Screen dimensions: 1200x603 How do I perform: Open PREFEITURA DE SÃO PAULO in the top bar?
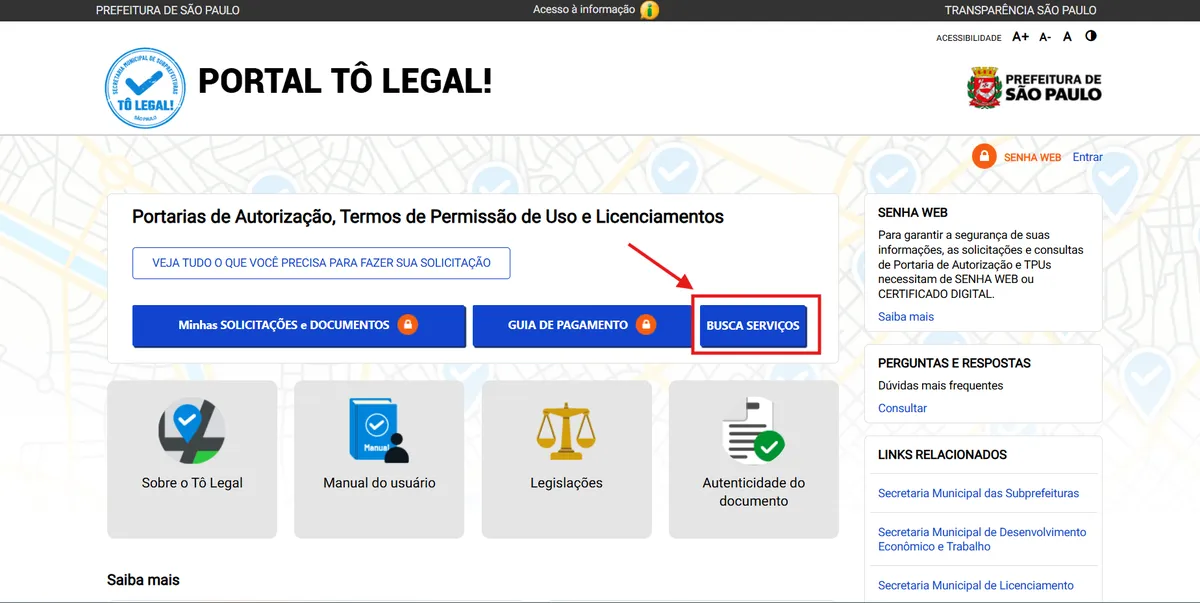(x=167, y=10)
